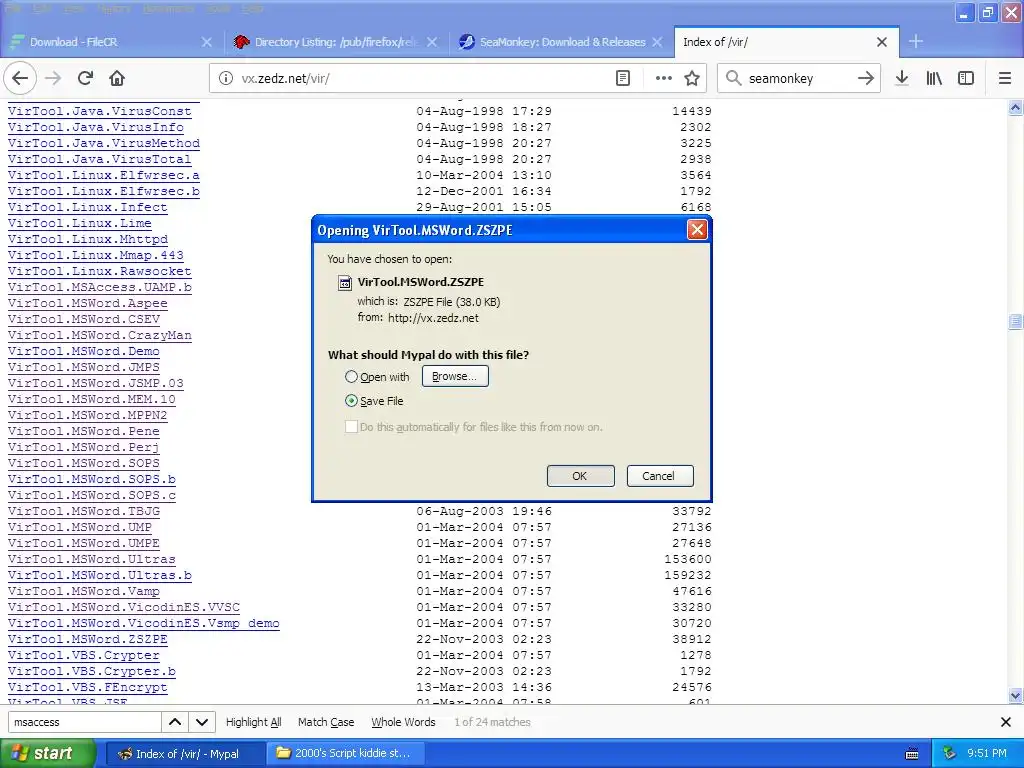Open VirTool.VBS.Crypter link
1024x768 pixels.
point(84,655)
